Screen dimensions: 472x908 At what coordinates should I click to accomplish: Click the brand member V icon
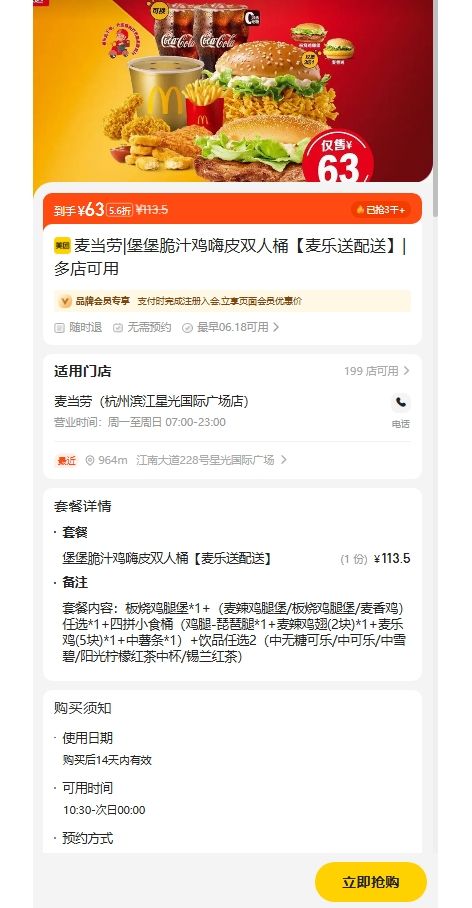click(65, 301)
